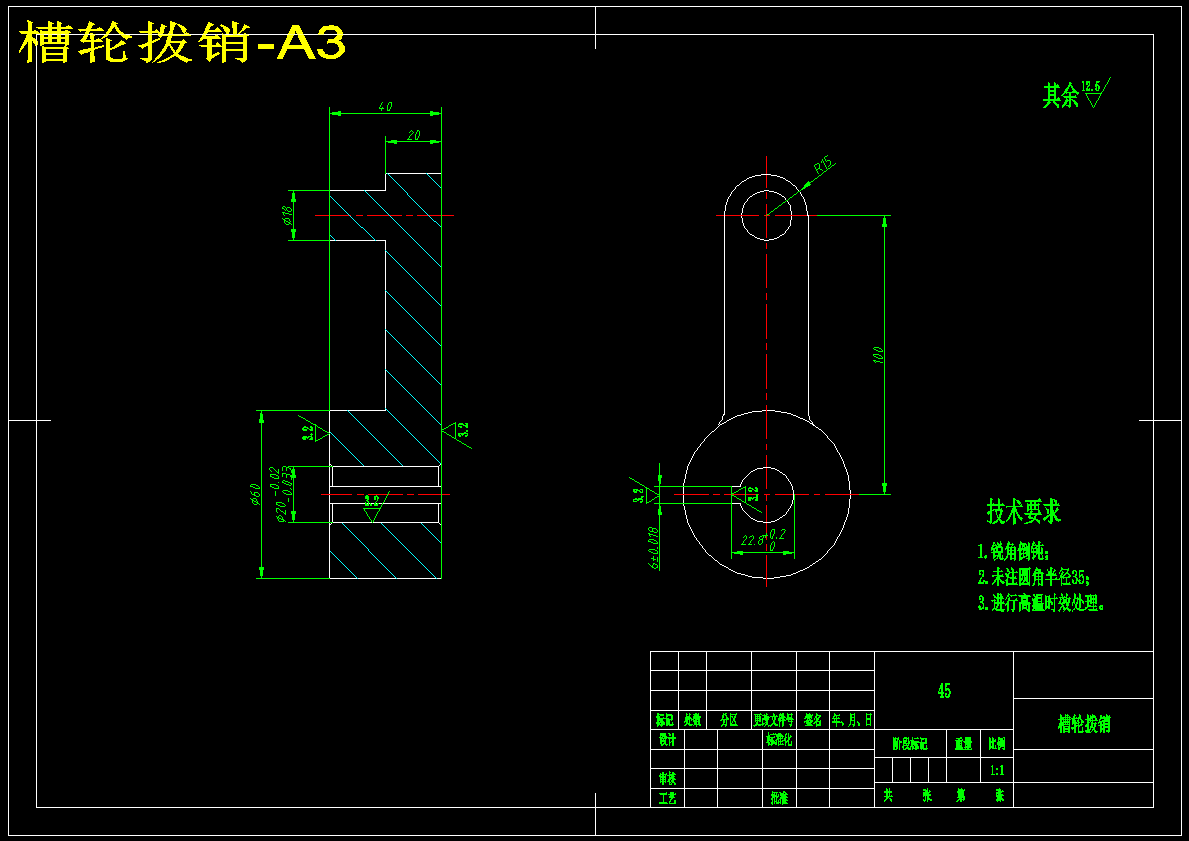Click the R15 radius dimension

[824, 166]
